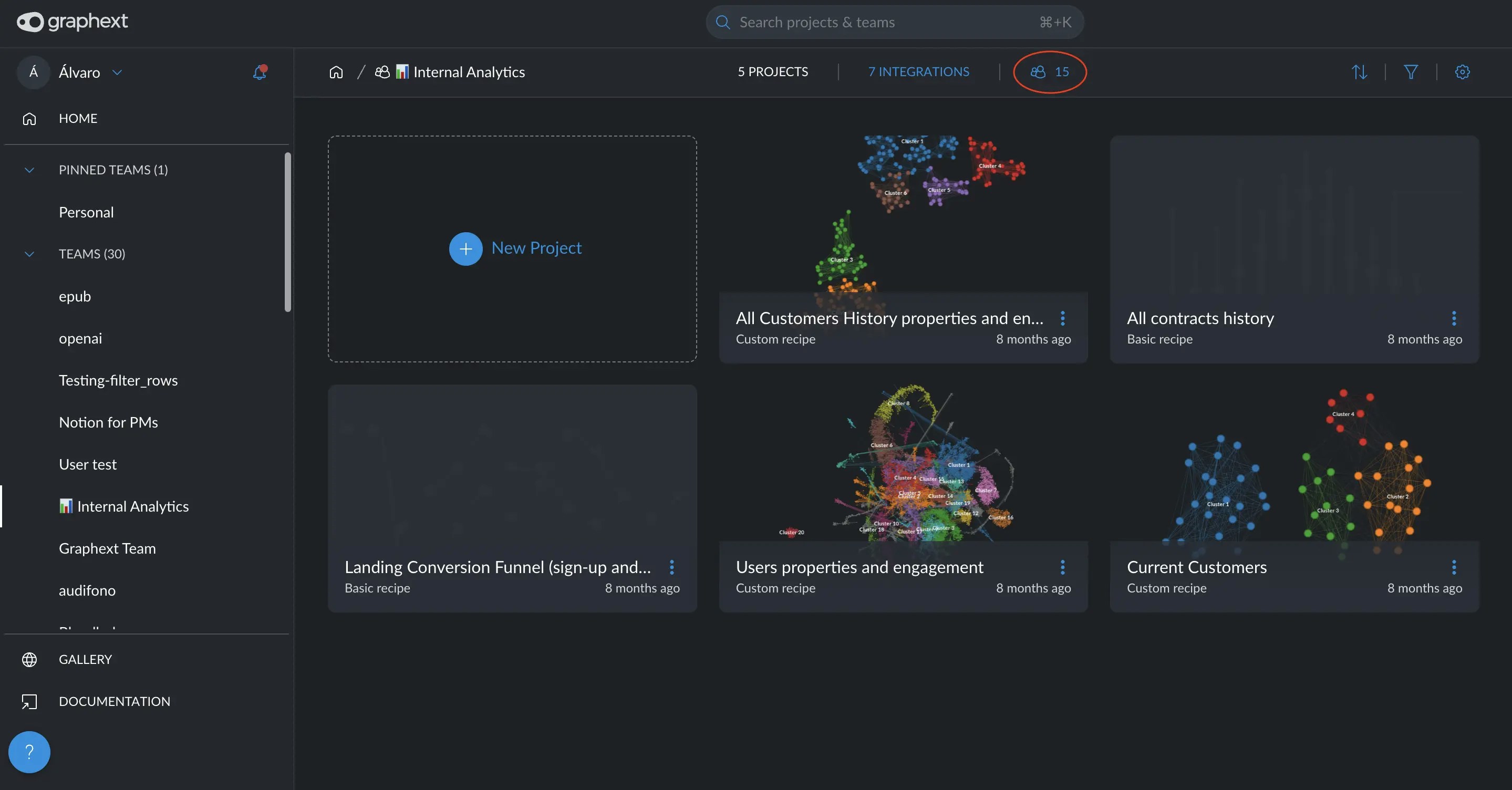
Task: Click the filter funnel icon
Action: coord(1411,71)
